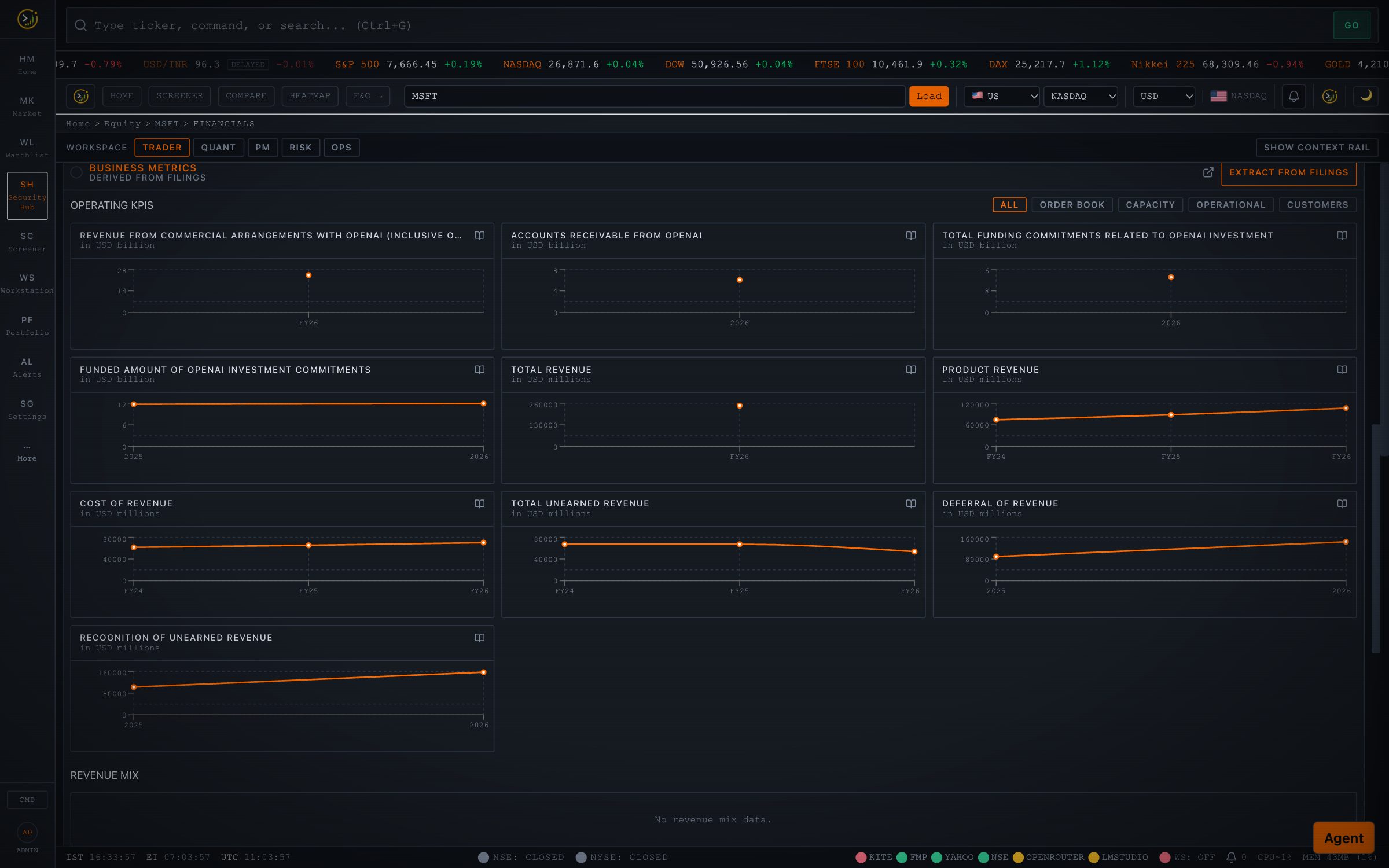
Task: Switch to the QUANT workspace tab
Action: pyautogui.click(x=218, y=148)
